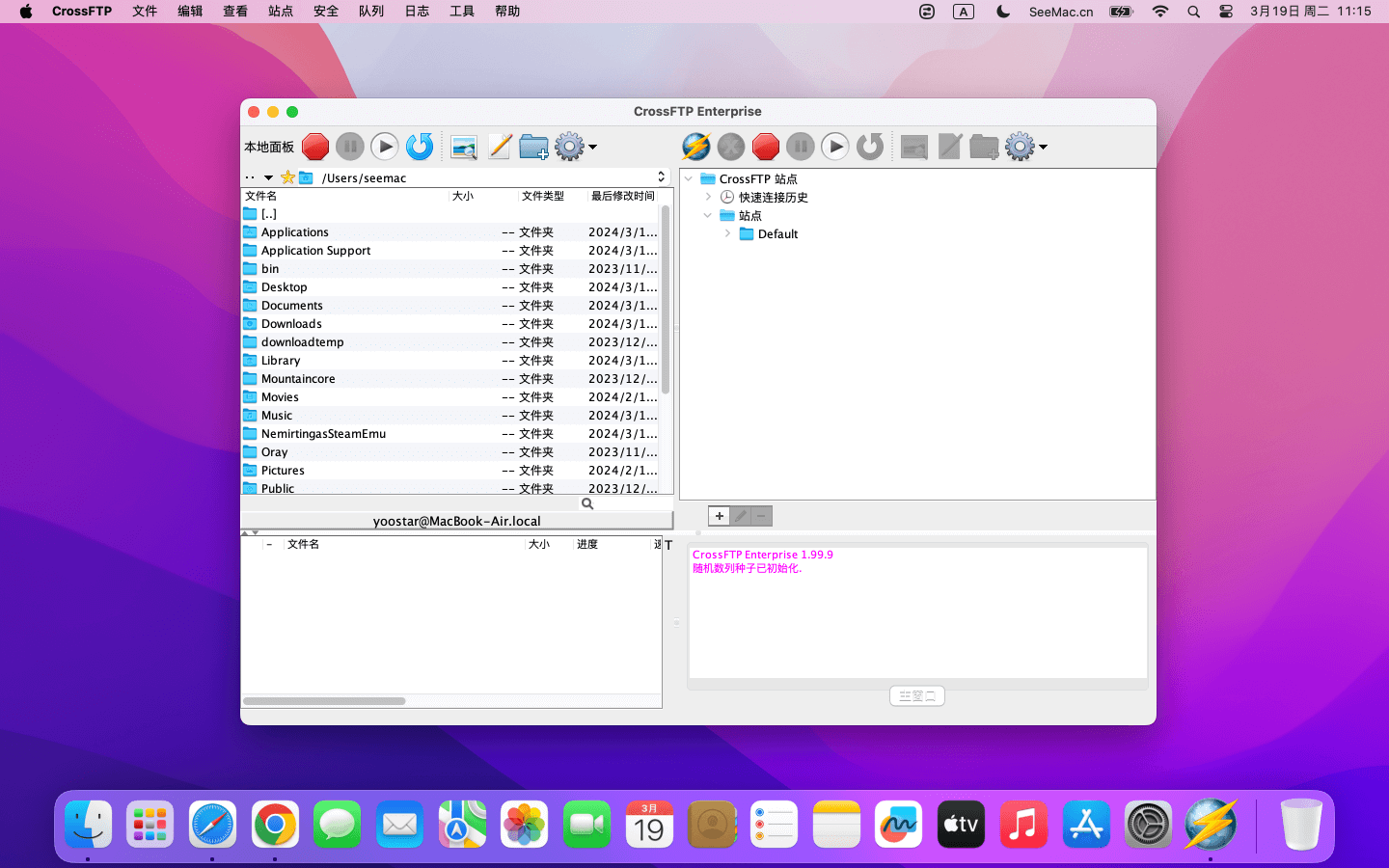
Task: Click the greyed image view icon in remote toolbar
Action: (x=914, y=147)
